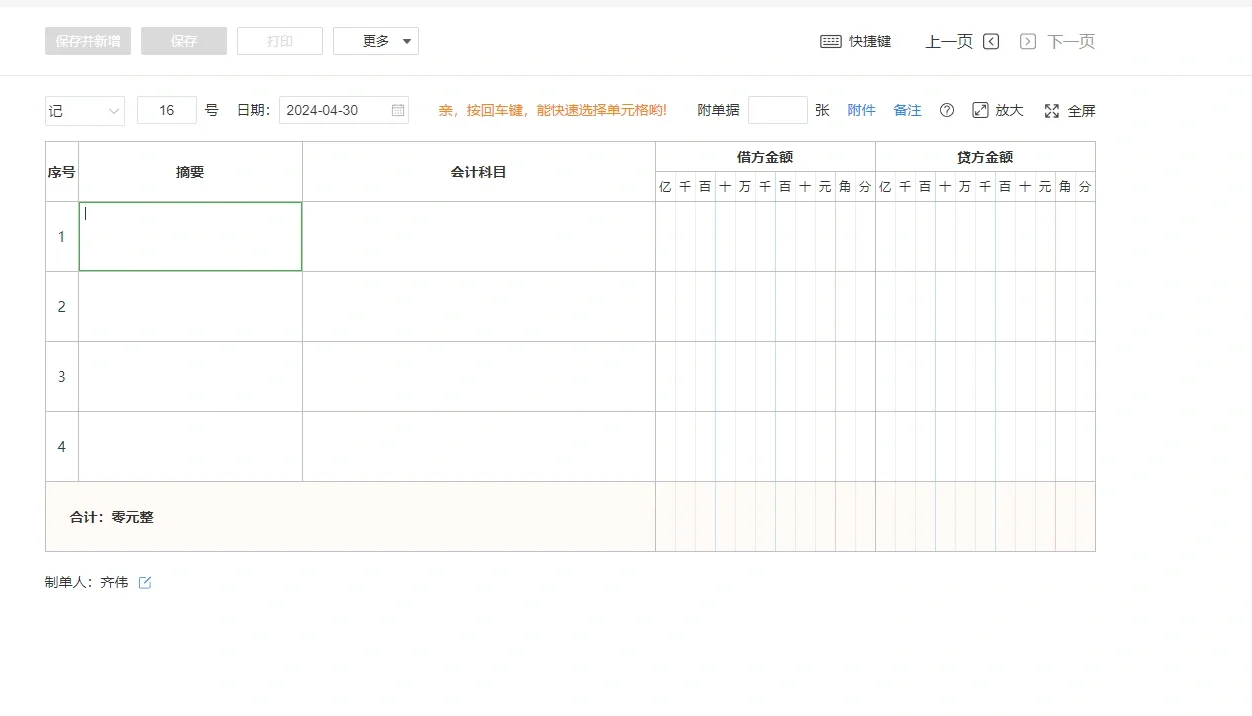1252x716 pixels.
Task: Click the previous page arrow icon
Action: pyautogui.click(x=991, y=41)
